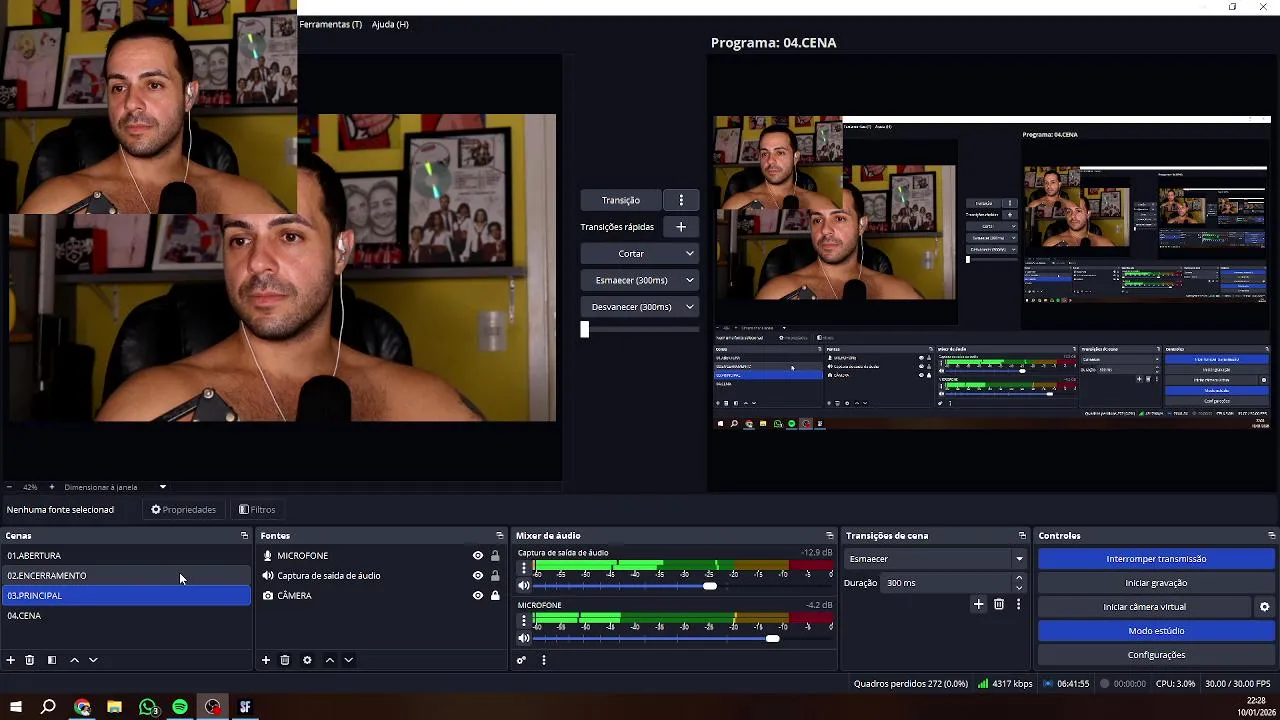This screenshot has width=1280, height=720.
Task: Click Iniciar gravação
Action: [x=1156, y=583]
